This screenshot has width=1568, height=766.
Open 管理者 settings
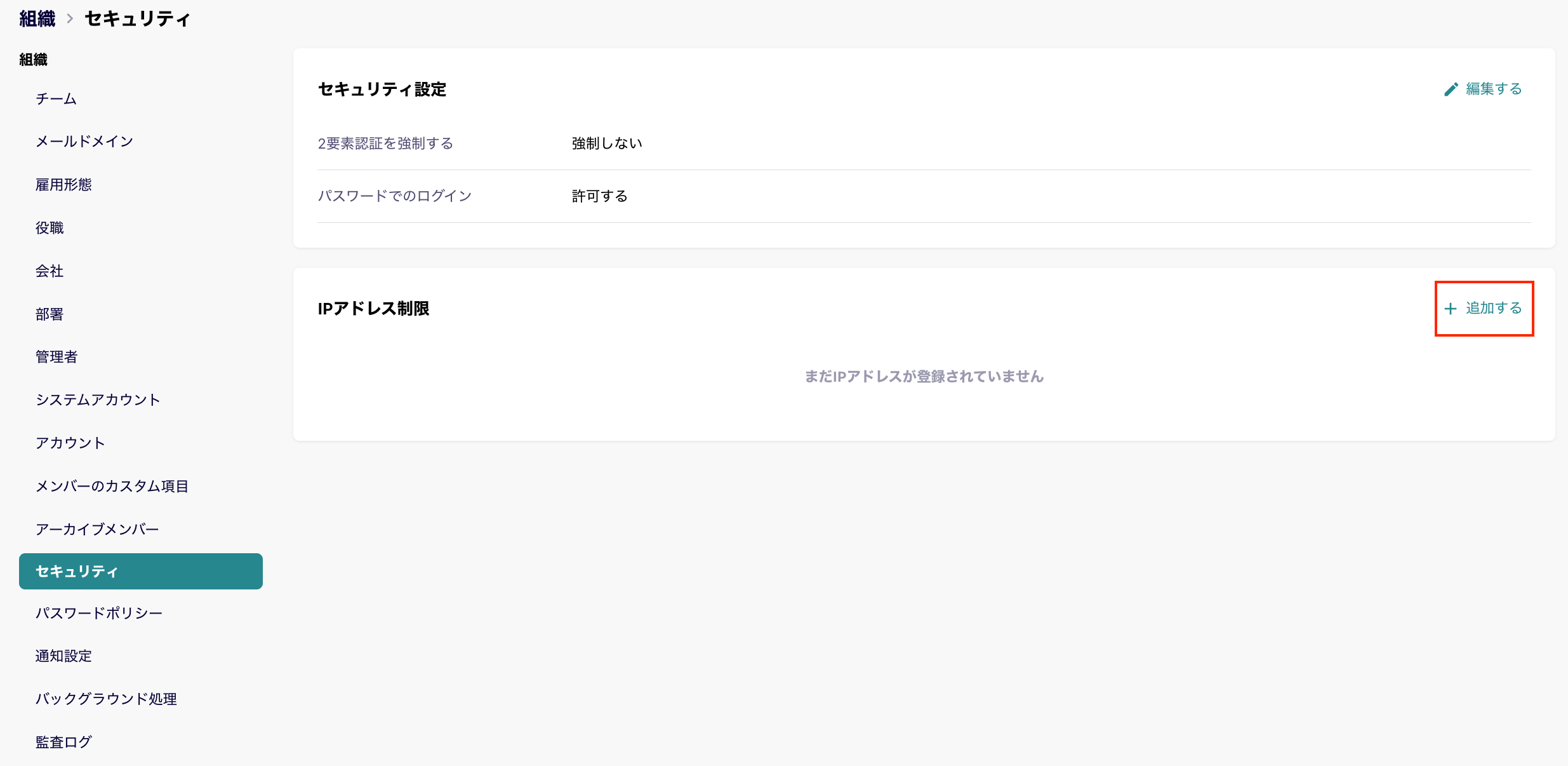[56, 356]
